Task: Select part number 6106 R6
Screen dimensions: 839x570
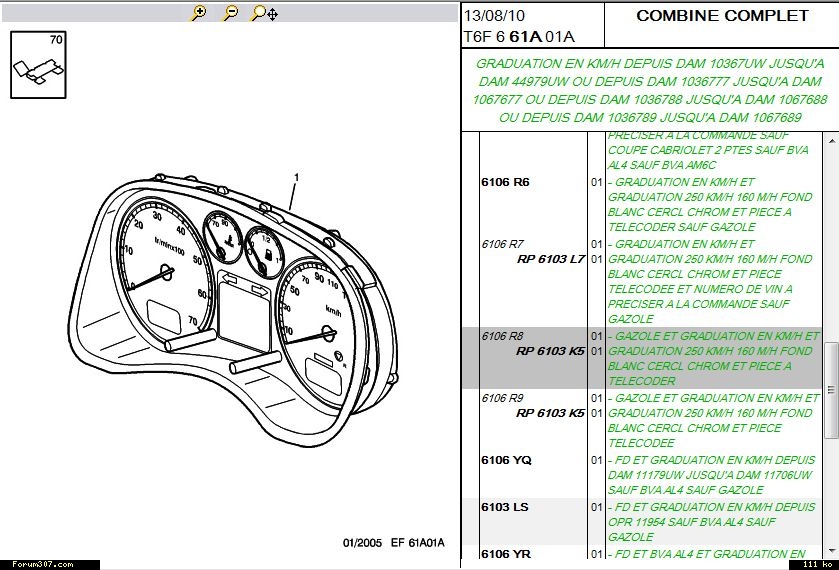Action: [x=505, y=183]
